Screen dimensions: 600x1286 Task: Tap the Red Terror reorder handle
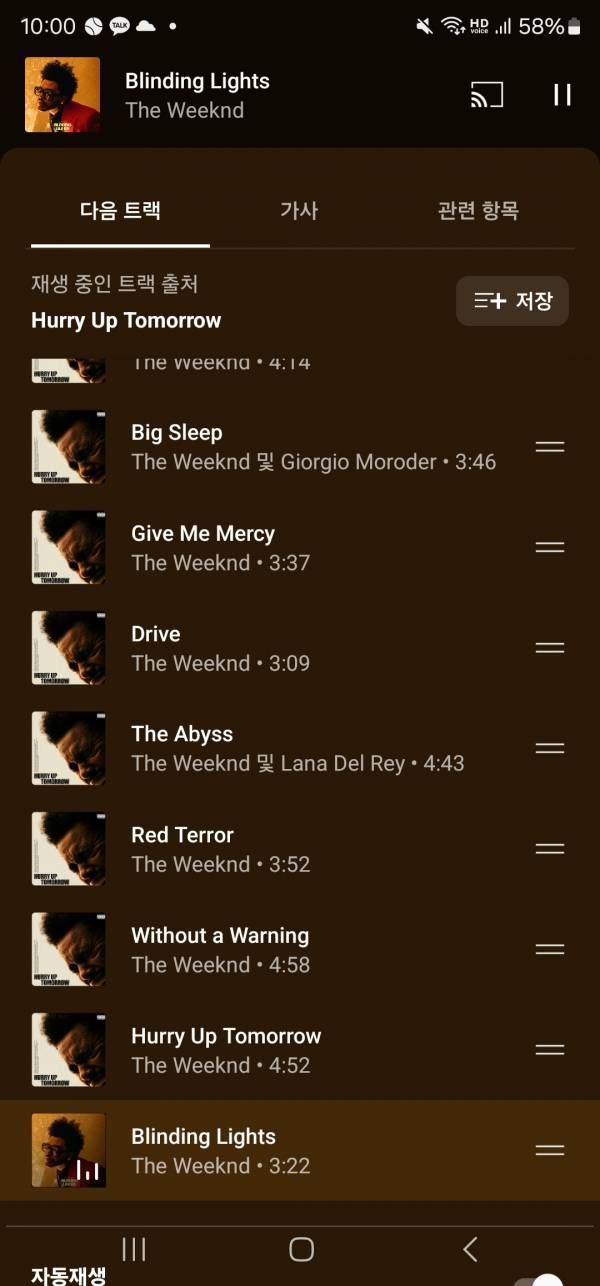550,849
